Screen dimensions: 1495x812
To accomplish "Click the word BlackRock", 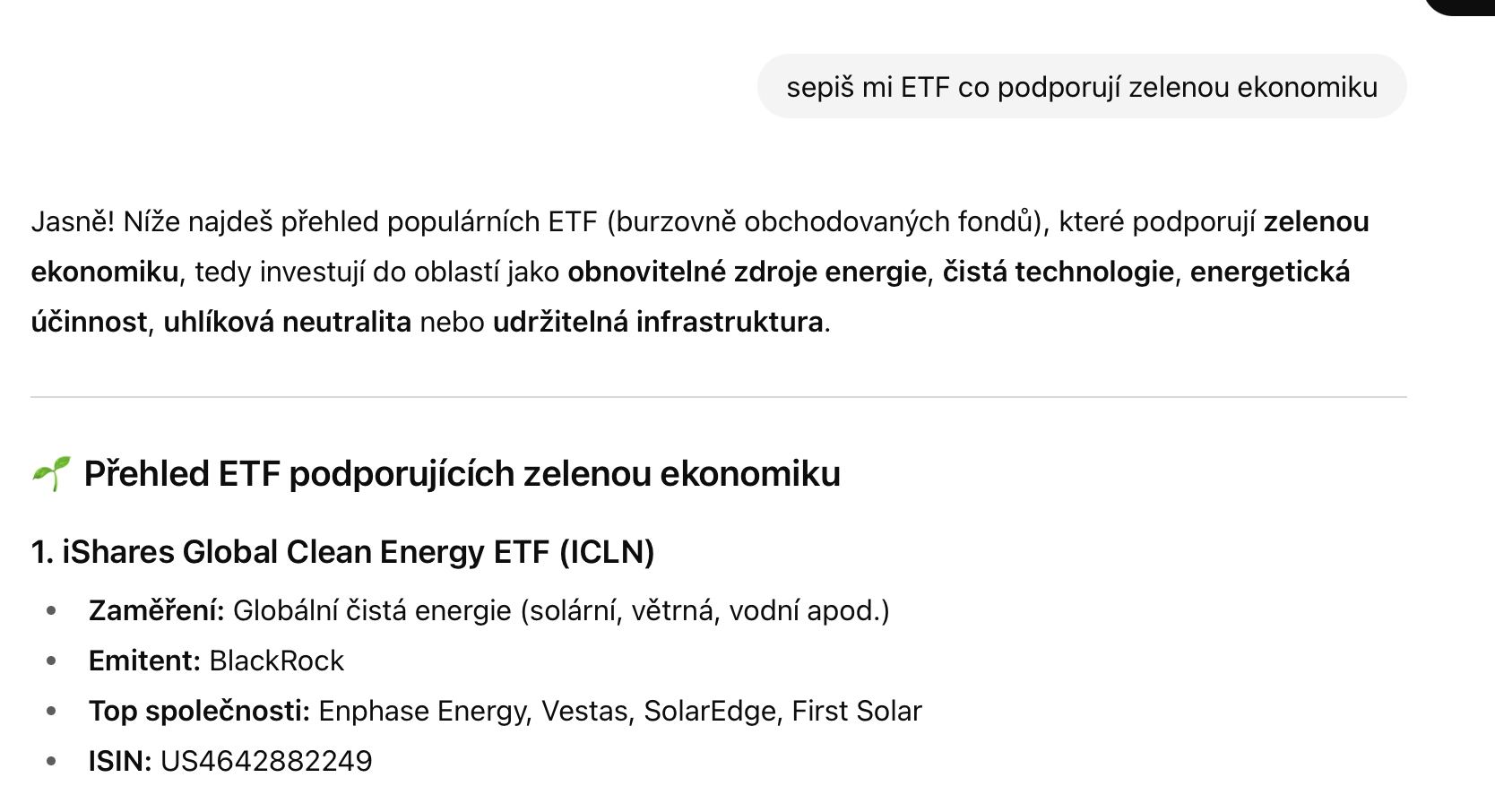I will 276,661.
